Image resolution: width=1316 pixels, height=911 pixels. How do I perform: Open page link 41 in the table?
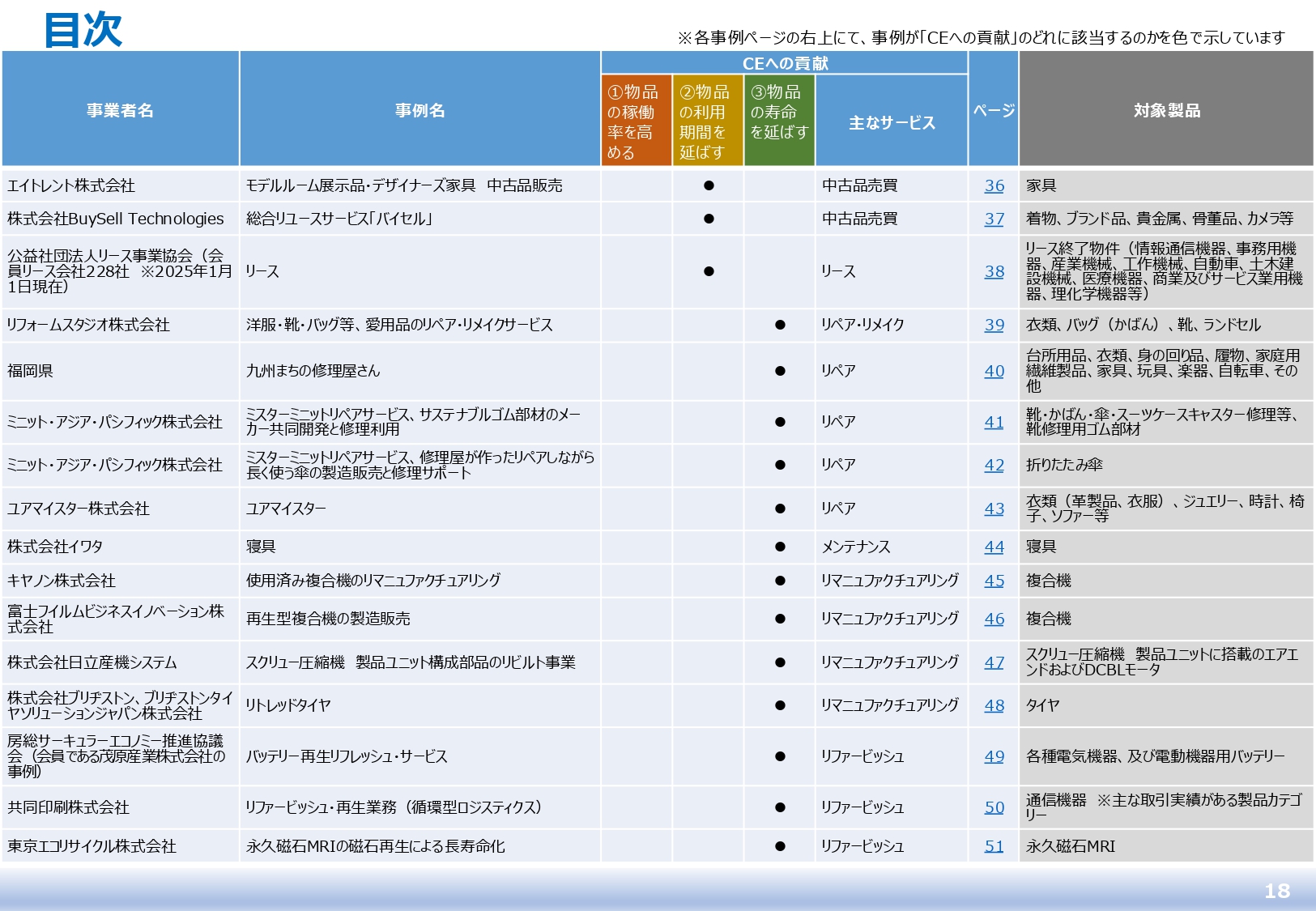point(994,422)
